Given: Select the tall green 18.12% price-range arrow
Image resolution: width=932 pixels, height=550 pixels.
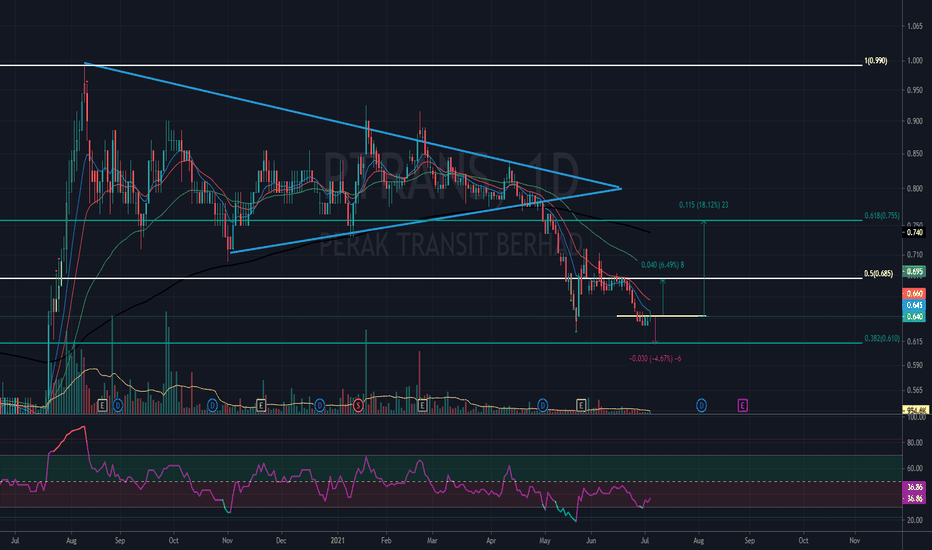Looking at the screenshot, I should pos(704,268).
